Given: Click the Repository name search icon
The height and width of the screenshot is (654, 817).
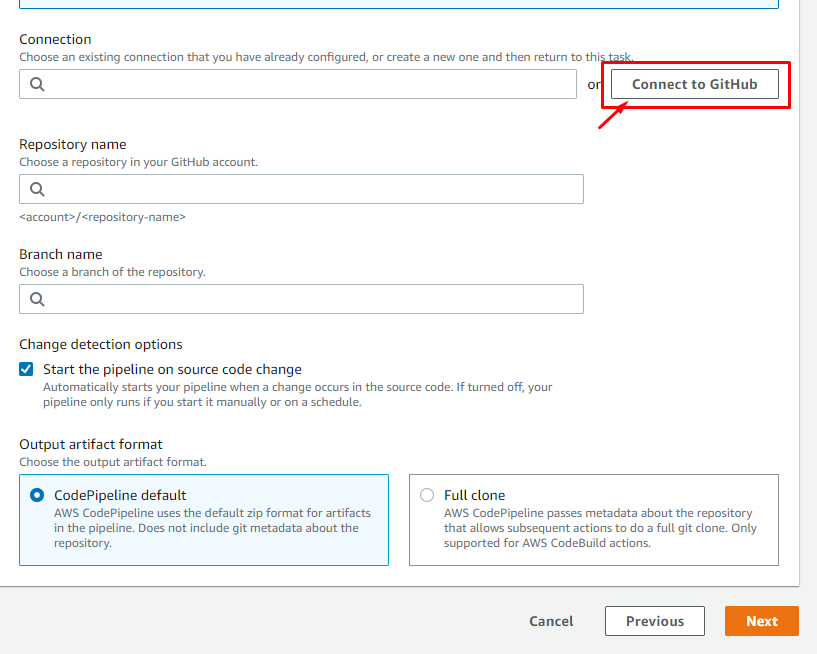Looking at the screenshot, I should pyautogui.click(x=37, y=189).
